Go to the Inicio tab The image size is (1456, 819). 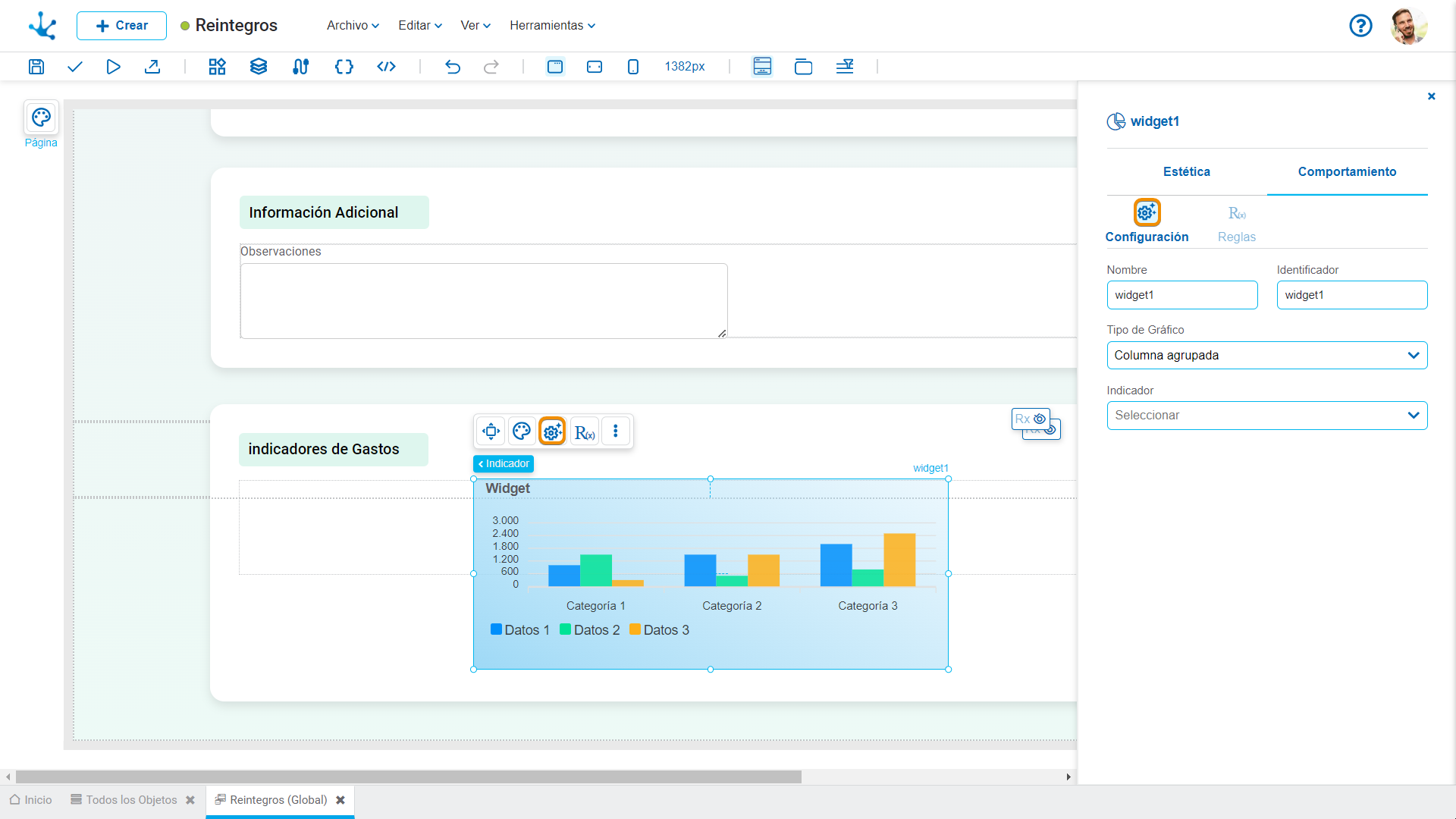(x=31, y=800)
